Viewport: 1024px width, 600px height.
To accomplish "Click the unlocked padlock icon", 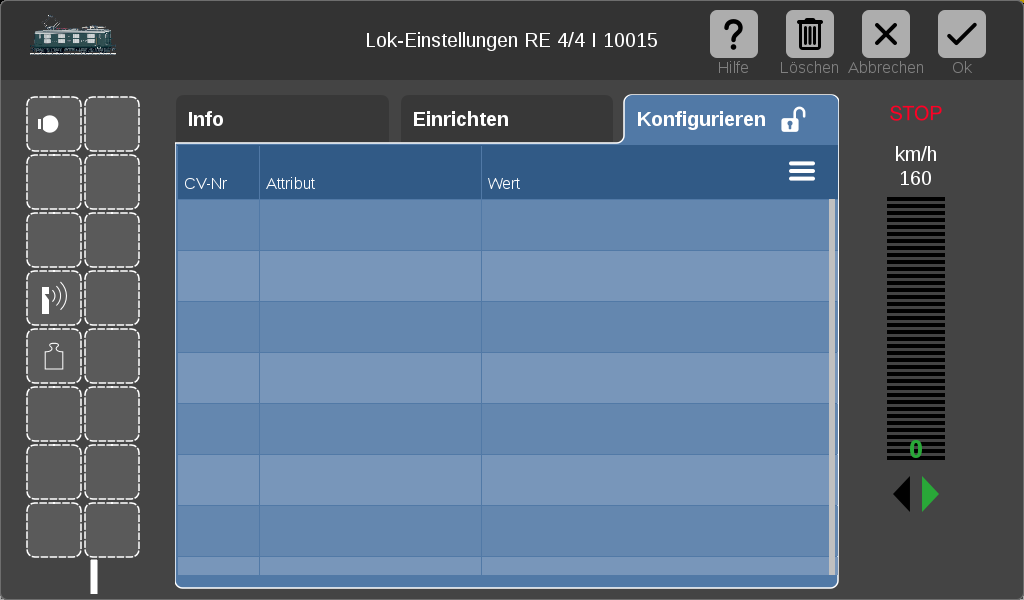I will [x=793, y=119].
